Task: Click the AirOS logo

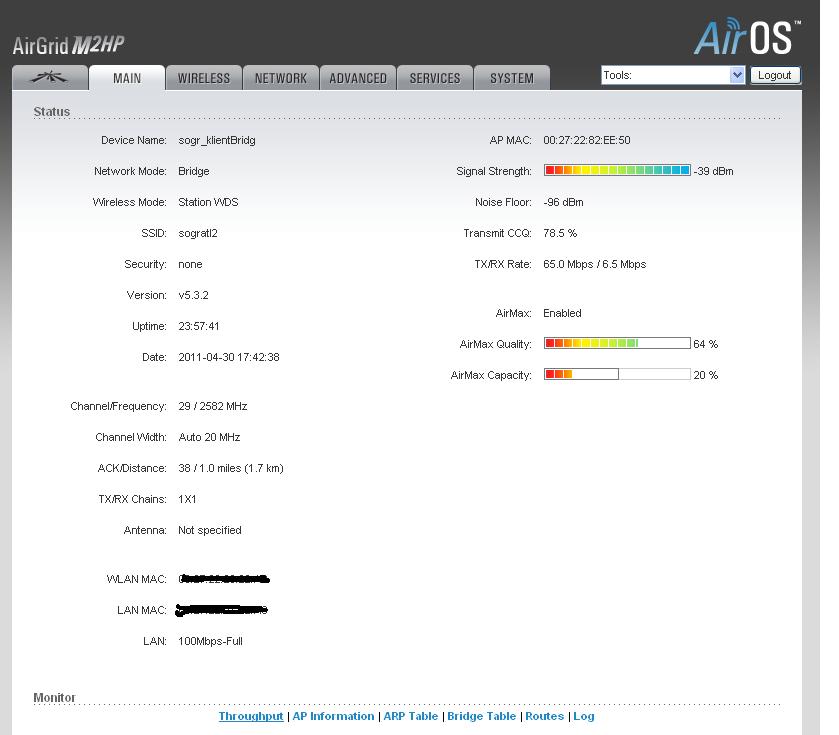Action: pyautogui.click(x=748, y=37)
